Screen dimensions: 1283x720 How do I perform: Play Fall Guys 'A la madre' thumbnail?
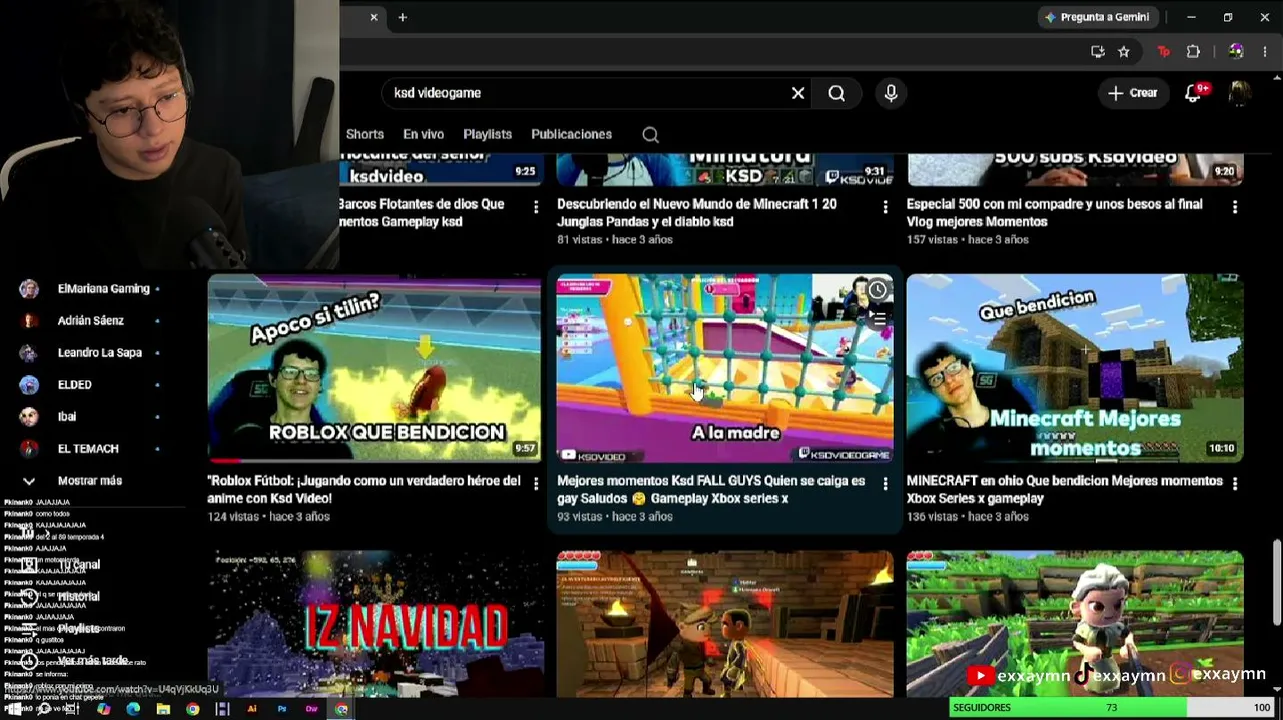click(725, 368)
